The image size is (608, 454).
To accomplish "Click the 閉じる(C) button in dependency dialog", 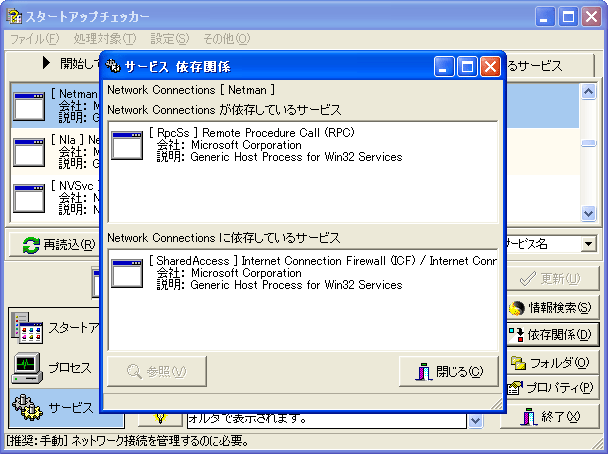I will click(x=449, y=371).
